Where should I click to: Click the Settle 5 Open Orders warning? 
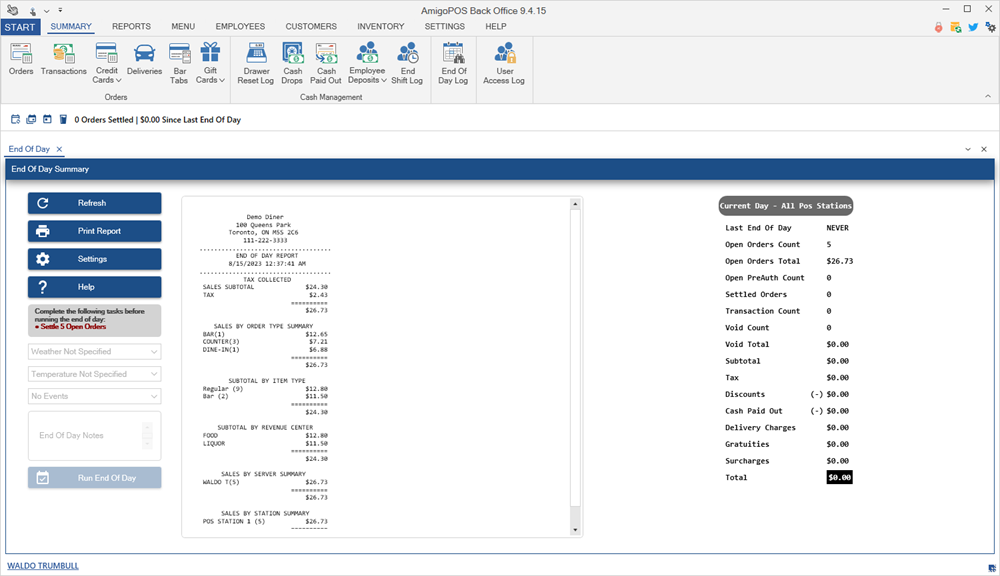71,327
